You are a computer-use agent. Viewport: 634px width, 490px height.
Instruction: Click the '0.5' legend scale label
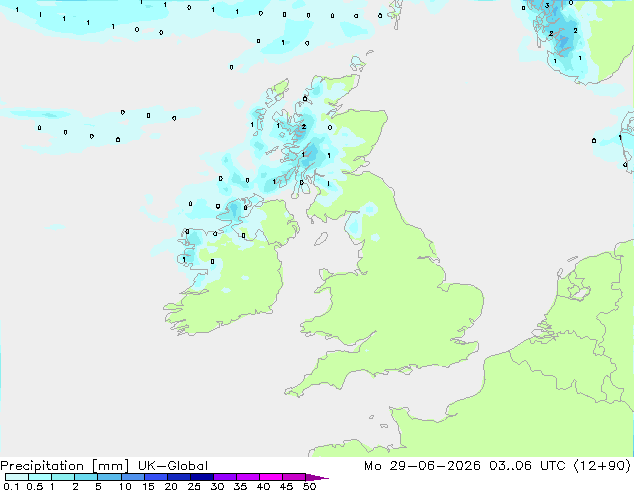(x=35, y=486)
